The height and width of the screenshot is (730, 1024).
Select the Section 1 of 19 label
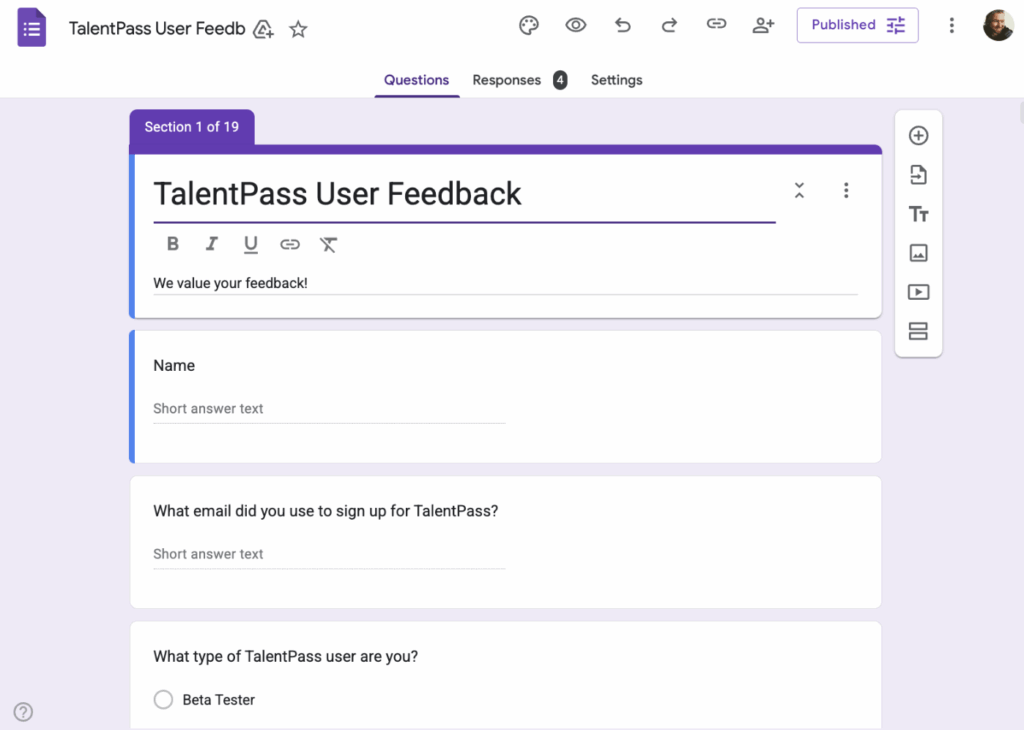click(x=192, y=127)
